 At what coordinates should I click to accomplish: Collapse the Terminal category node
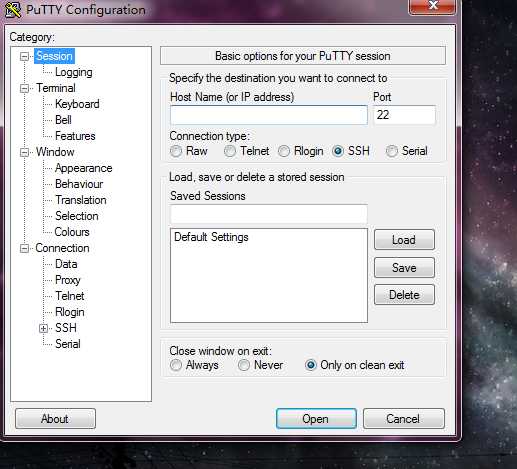tap(24, 88)
